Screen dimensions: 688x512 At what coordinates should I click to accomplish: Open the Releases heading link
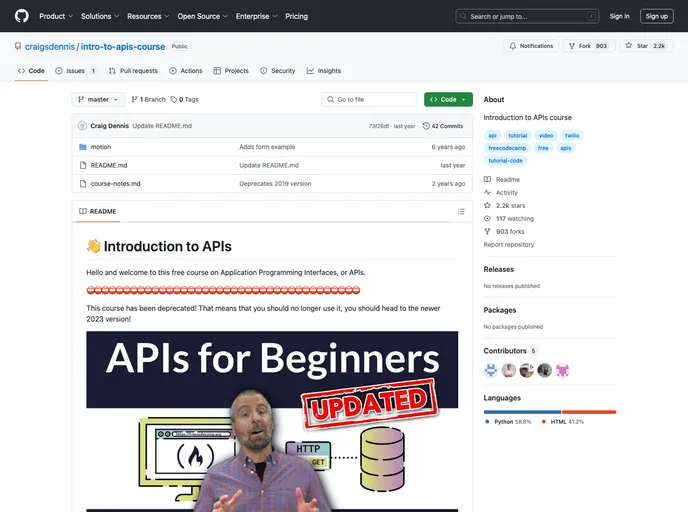pyautogui.click(x=498, y=269)
